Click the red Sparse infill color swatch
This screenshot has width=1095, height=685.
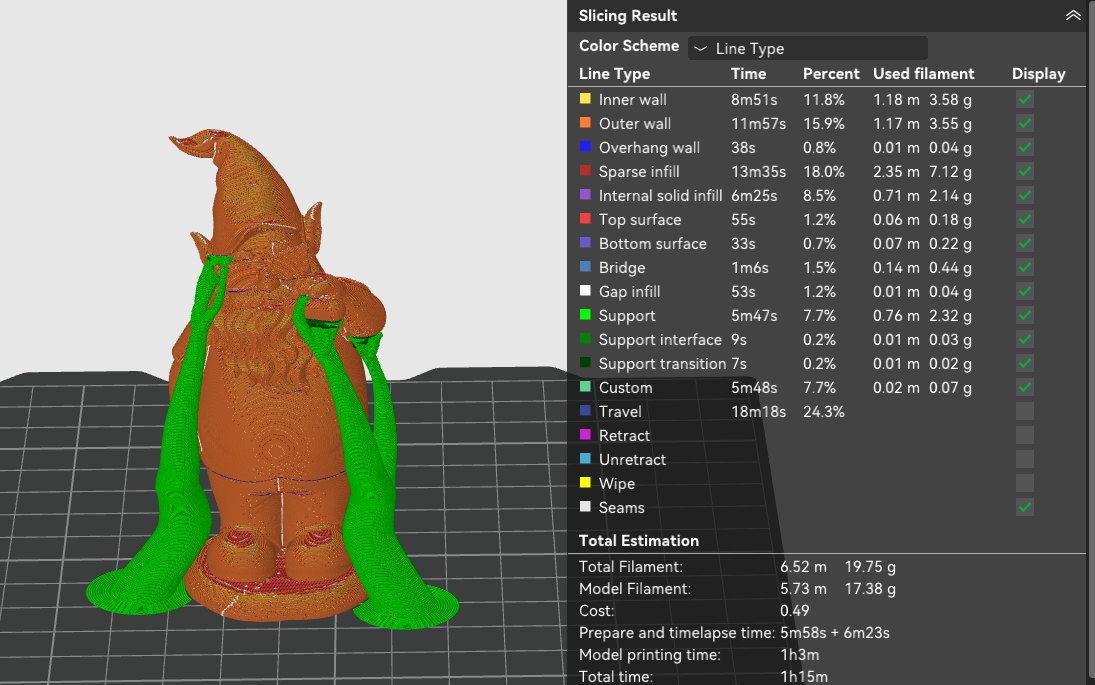point(584,171)
